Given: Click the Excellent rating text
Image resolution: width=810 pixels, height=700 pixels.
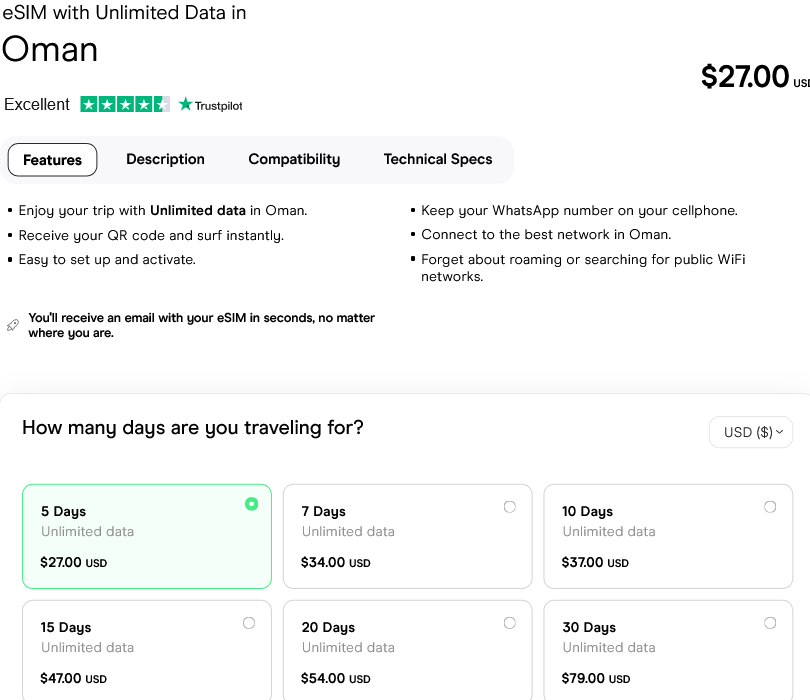Looking at the screenshot, I should pos(37,104).
